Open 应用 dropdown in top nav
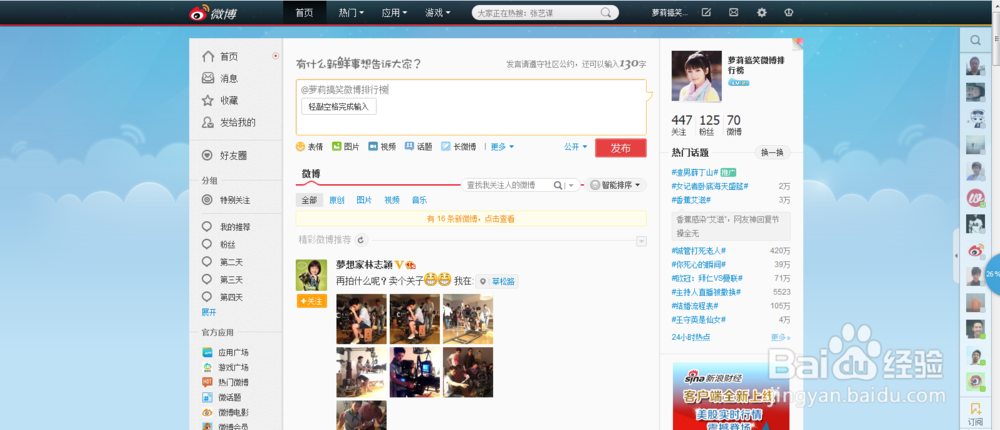The height and width of the screenshot is (430, 1000). [x=394, y=13]
